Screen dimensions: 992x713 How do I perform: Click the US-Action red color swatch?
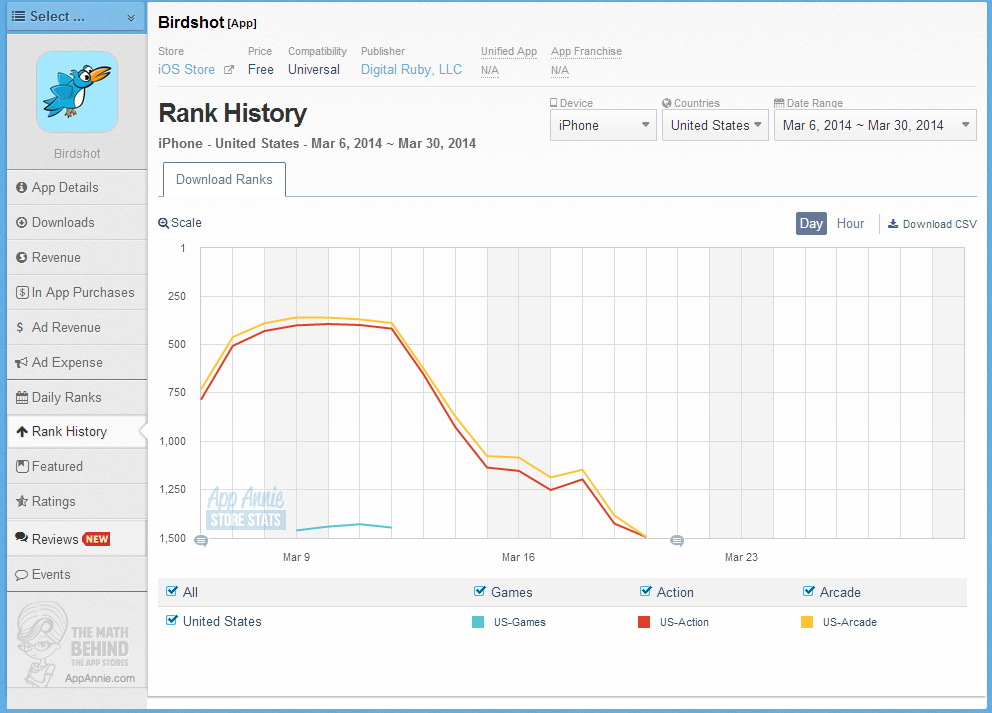(644, 622)
